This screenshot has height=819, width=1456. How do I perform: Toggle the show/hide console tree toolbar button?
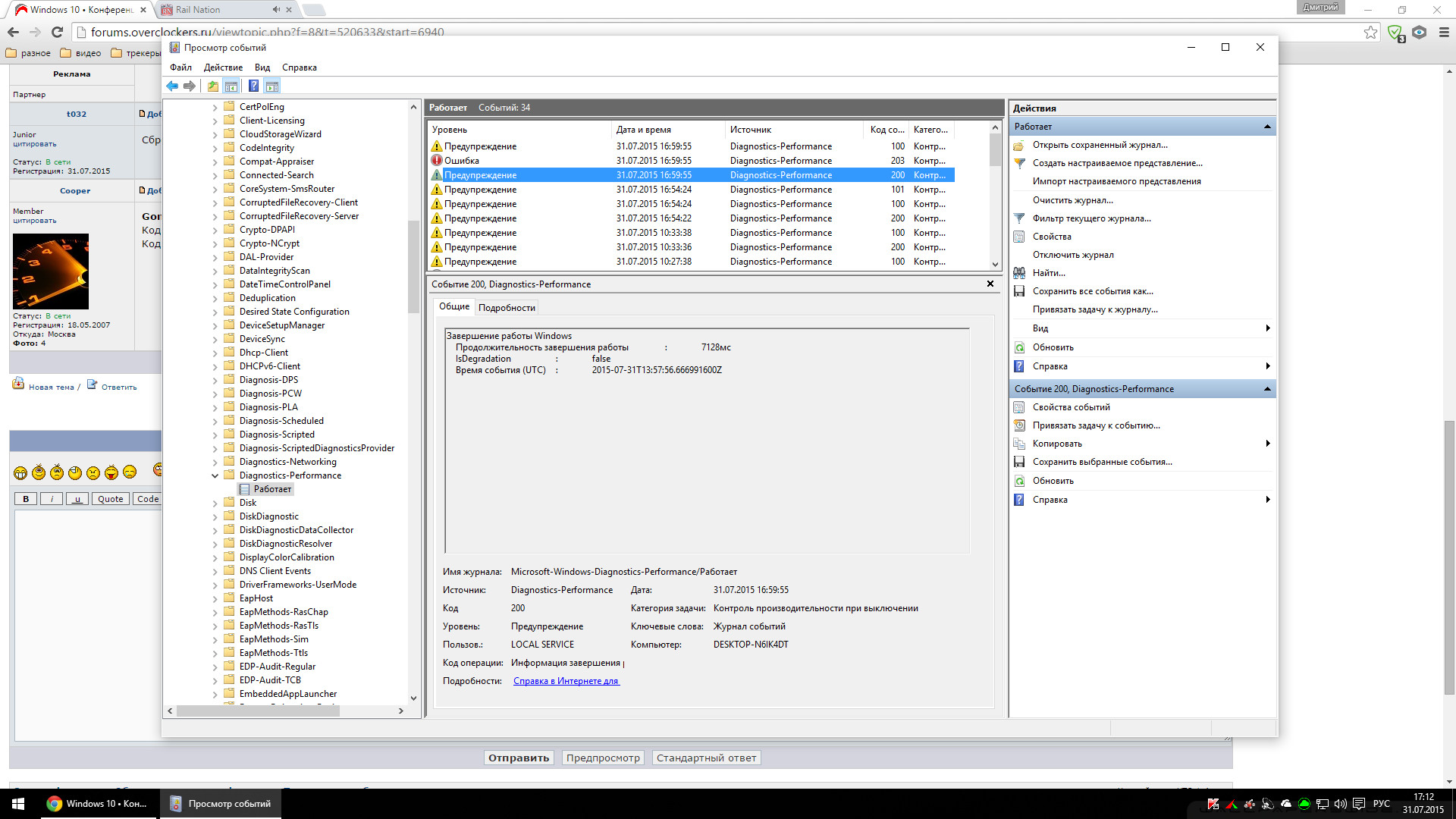coord(231,86)
